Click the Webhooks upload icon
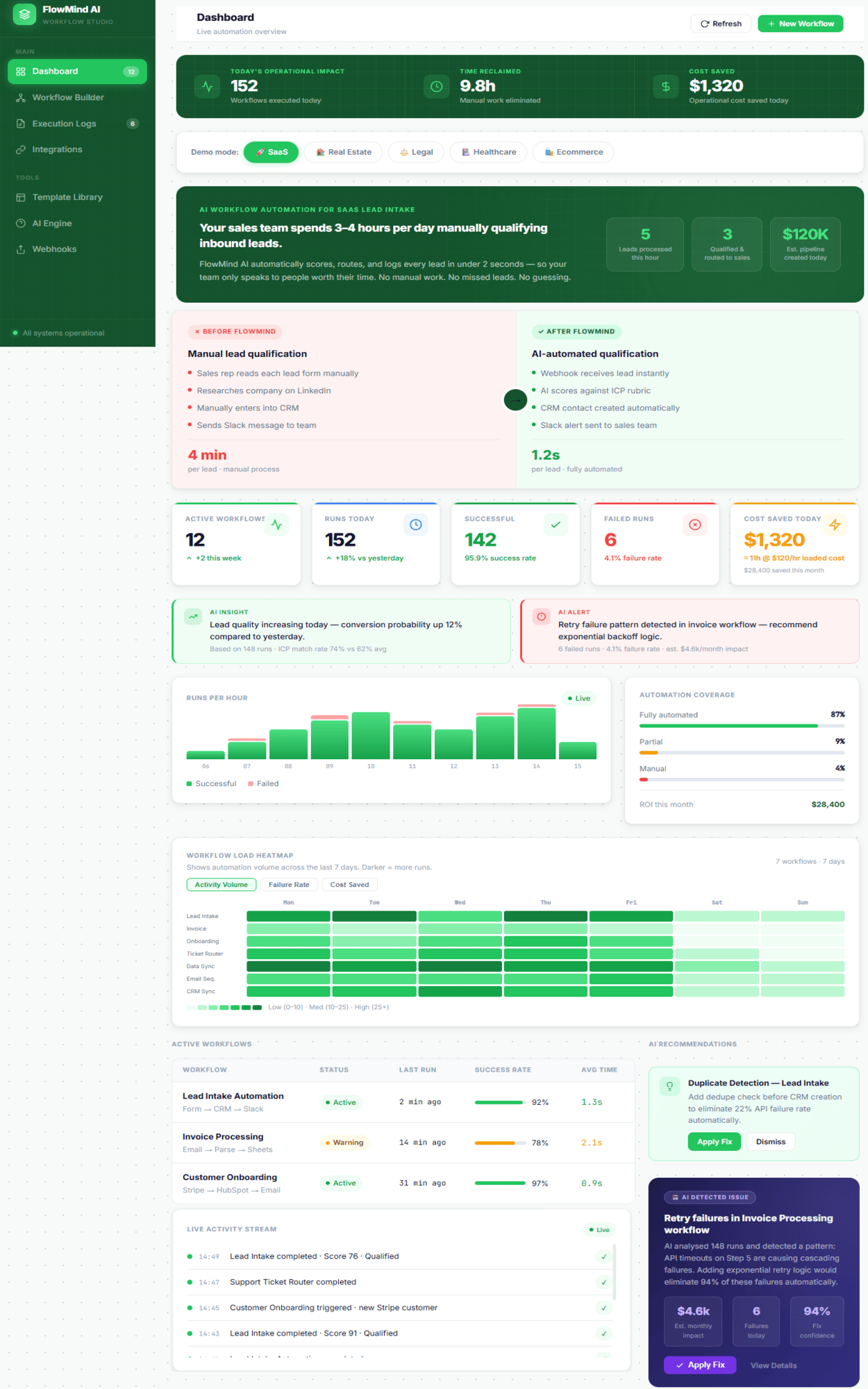This screenshot has height=1389, width=868. click(21, 249)
